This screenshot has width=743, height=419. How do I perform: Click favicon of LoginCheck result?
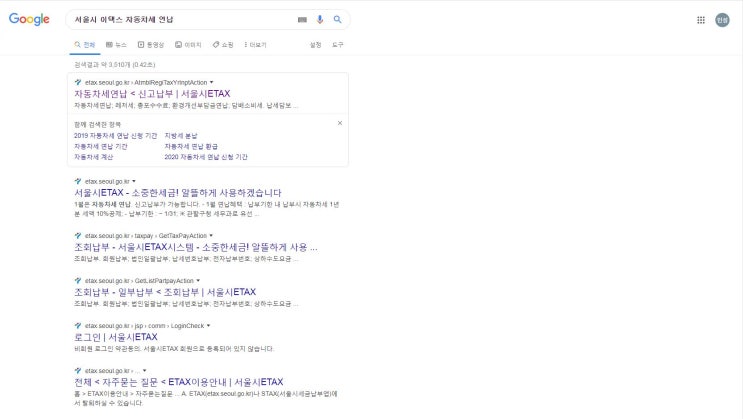(x=78, y=326)
